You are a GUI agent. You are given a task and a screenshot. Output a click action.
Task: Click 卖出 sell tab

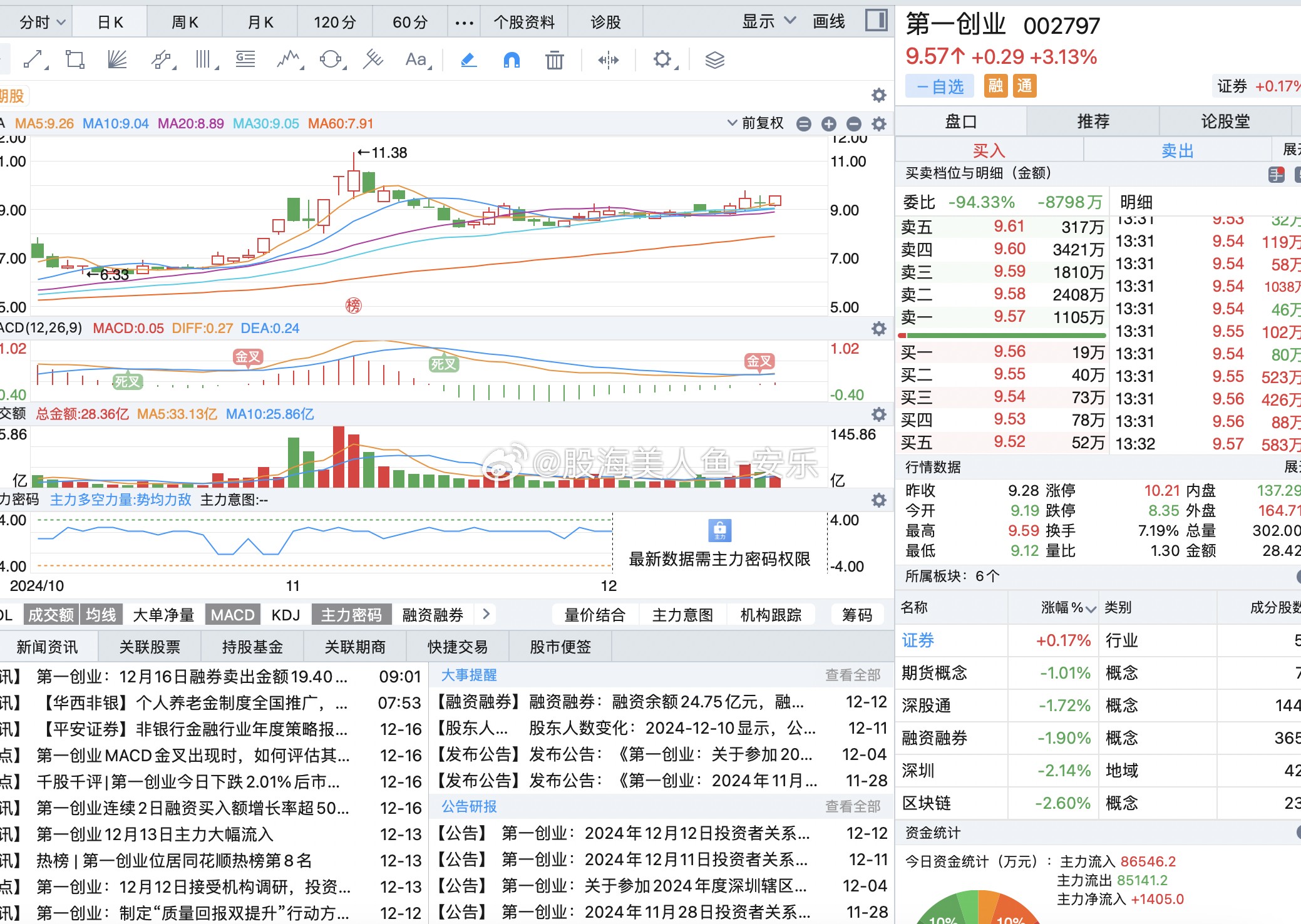coord(1178,150)
